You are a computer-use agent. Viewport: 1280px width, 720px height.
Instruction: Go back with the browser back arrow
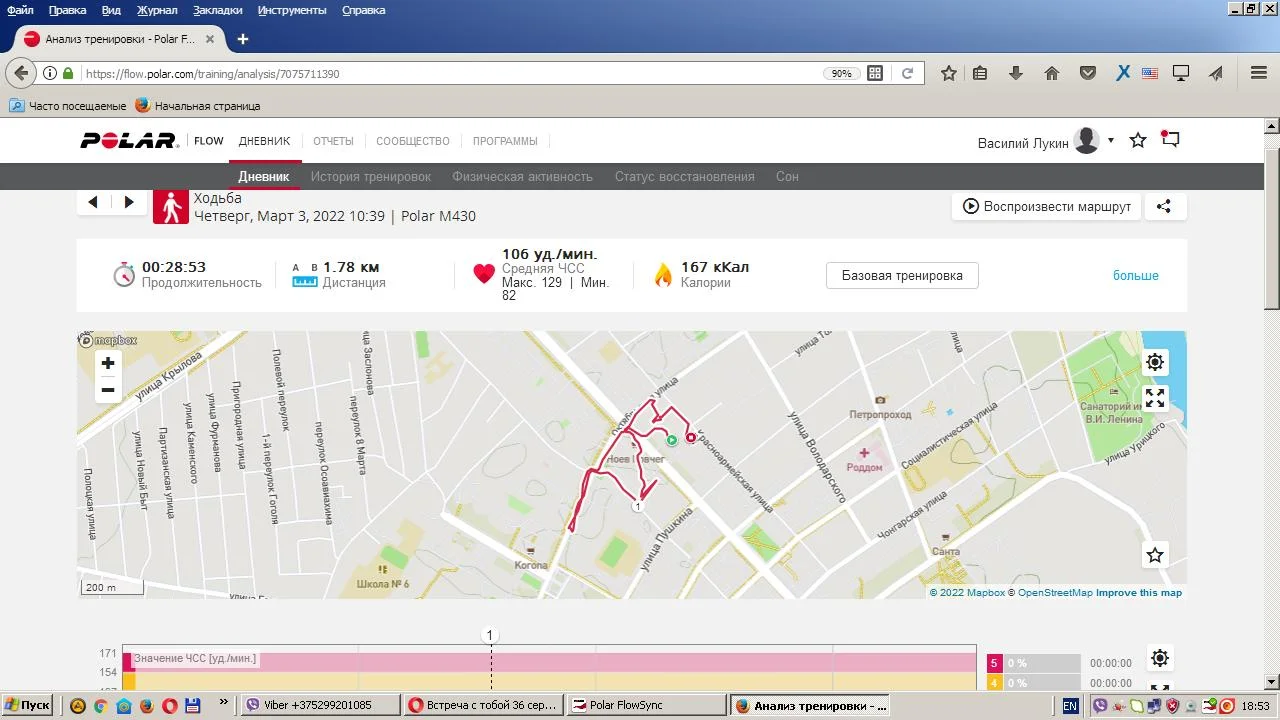point(20,73)
